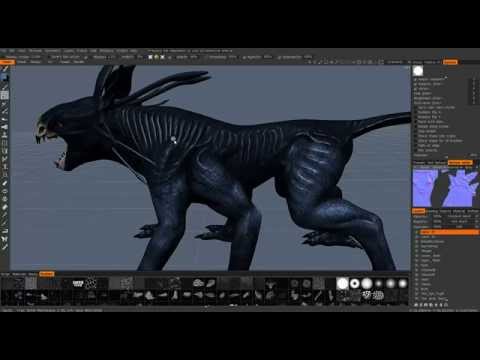Toggle visibility of the highlighted orange layer

tap(416, 232)
